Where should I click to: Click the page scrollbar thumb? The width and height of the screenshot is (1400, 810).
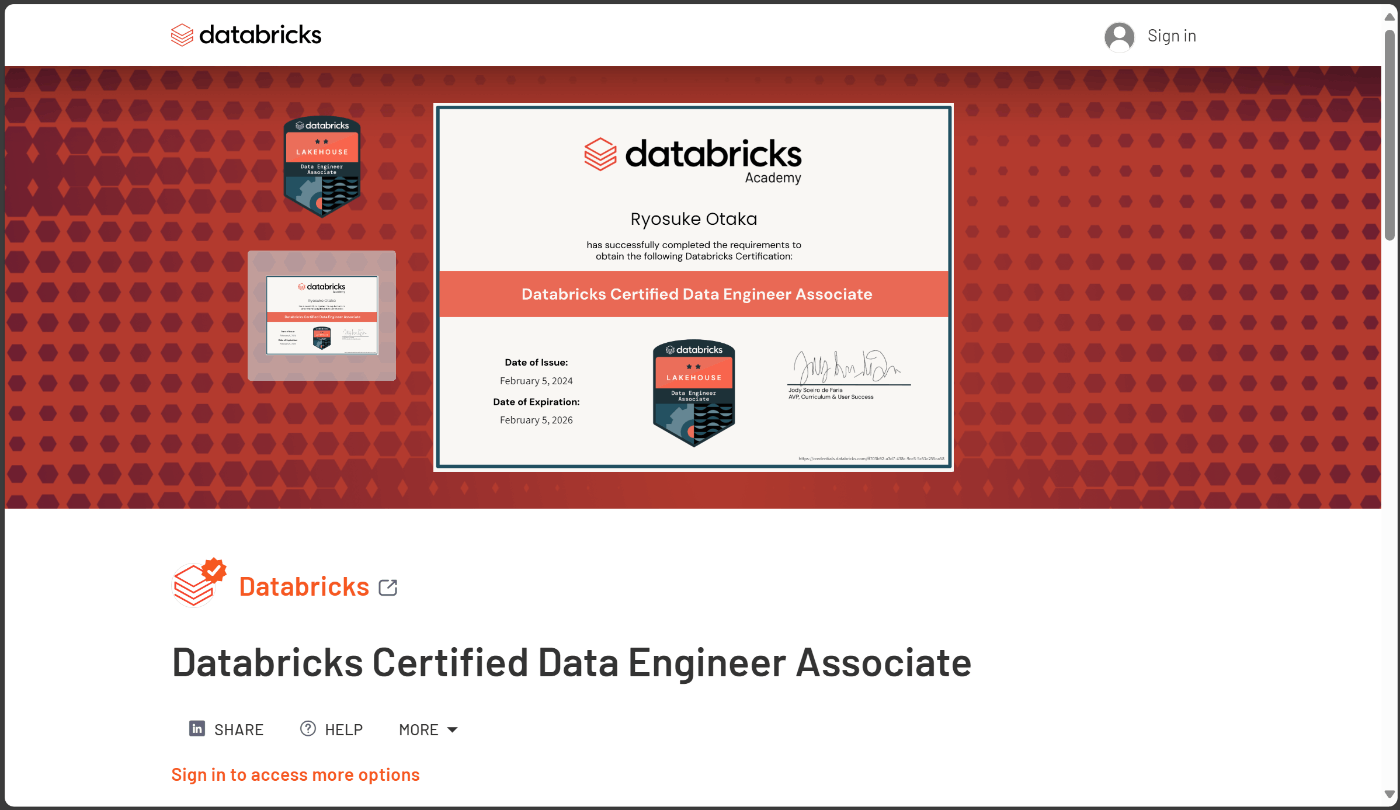1389,134
